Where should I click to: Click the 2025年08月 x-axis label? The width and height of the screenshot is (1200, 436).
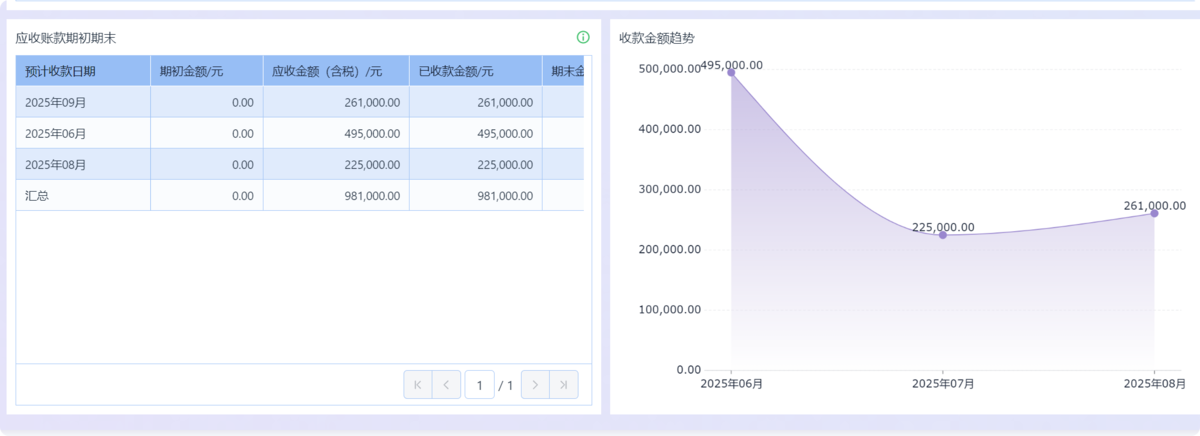(1155, 383)
